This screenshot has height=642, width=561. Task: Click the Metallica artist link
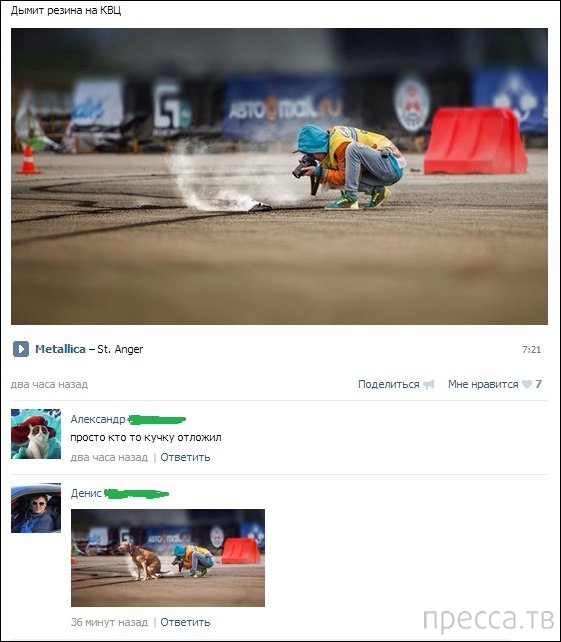tap(60, 349)
